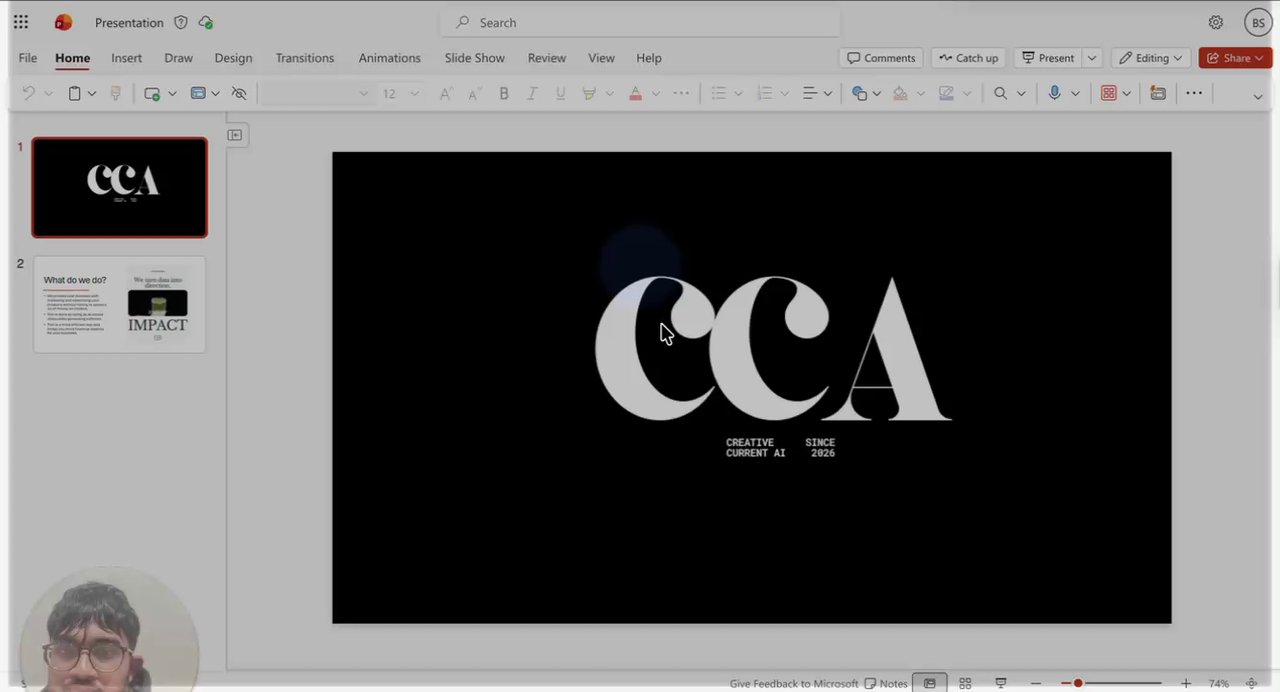This screenshot has width=1280, height=692.
Task: Click the bullets list icon
Action: pyautogui.click(x=718, y=93)
